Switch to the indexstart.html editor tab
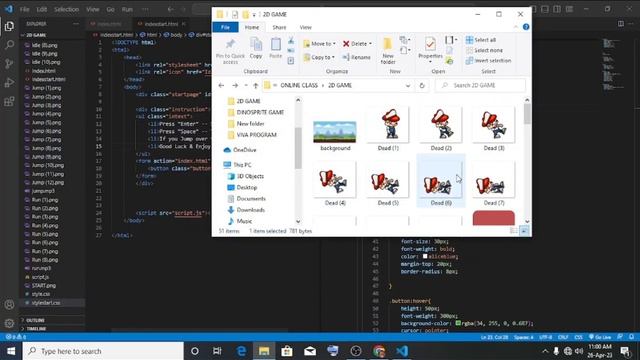This screenshot has width=640, height=360. click(161, 24)
